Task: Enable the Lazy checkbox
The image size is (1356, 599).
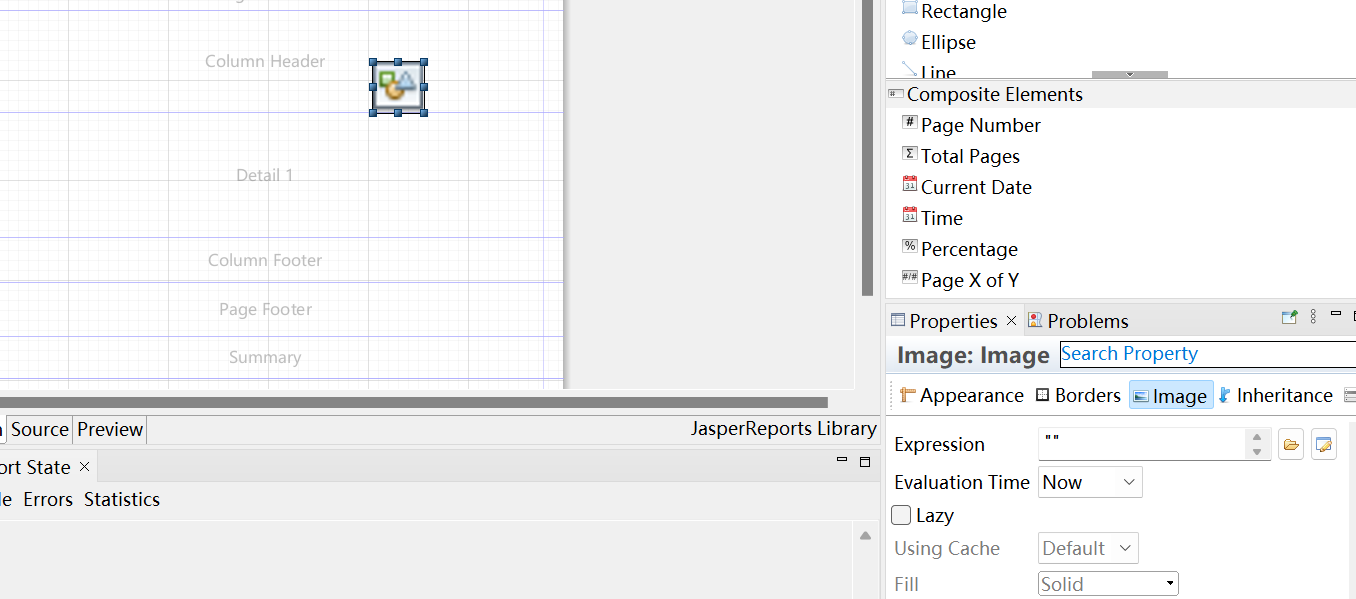Action: [x=901, y=515]
